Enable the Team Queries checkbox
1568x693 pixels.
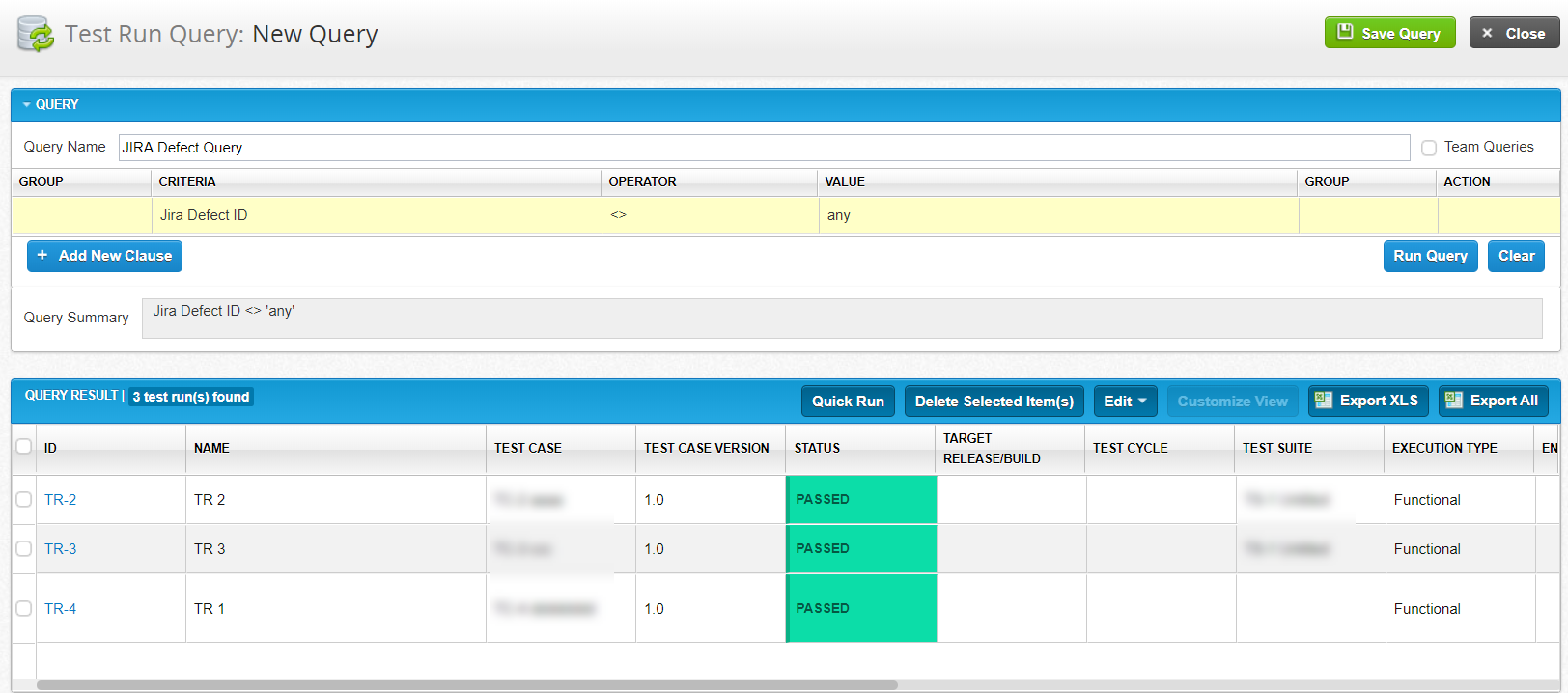click(1429, 148)
